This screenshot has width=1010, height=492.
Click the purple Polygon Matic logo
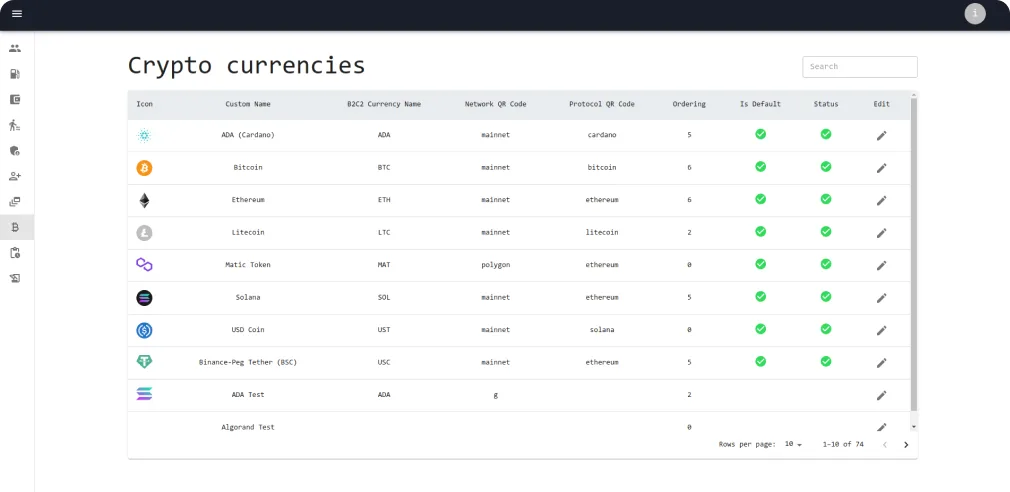point(144,265)
